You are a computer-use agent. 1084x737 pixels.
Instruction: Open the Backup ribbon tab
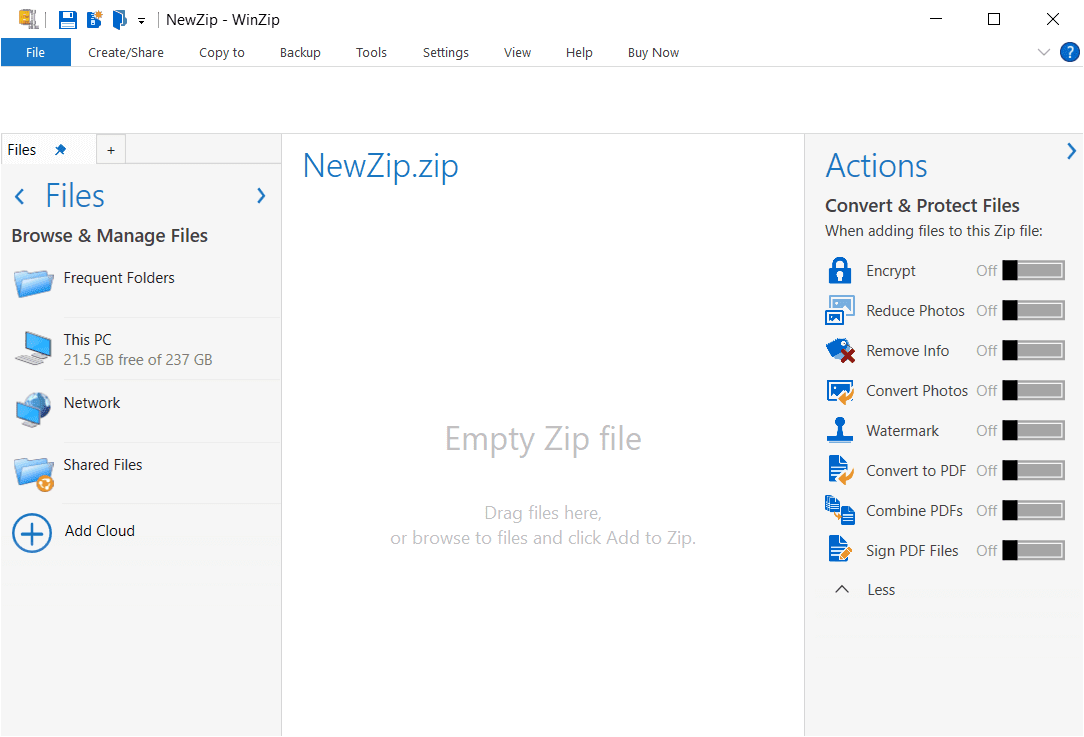[300, 53]
